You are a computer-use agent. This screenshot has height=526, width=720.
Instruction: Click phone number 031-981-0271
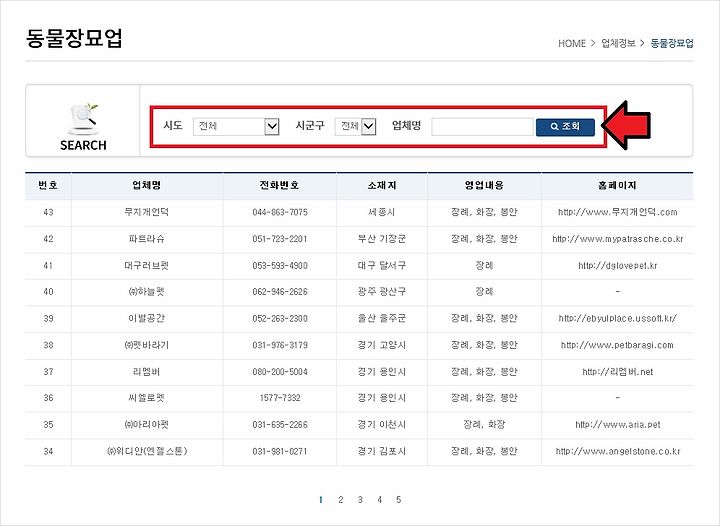280,451
